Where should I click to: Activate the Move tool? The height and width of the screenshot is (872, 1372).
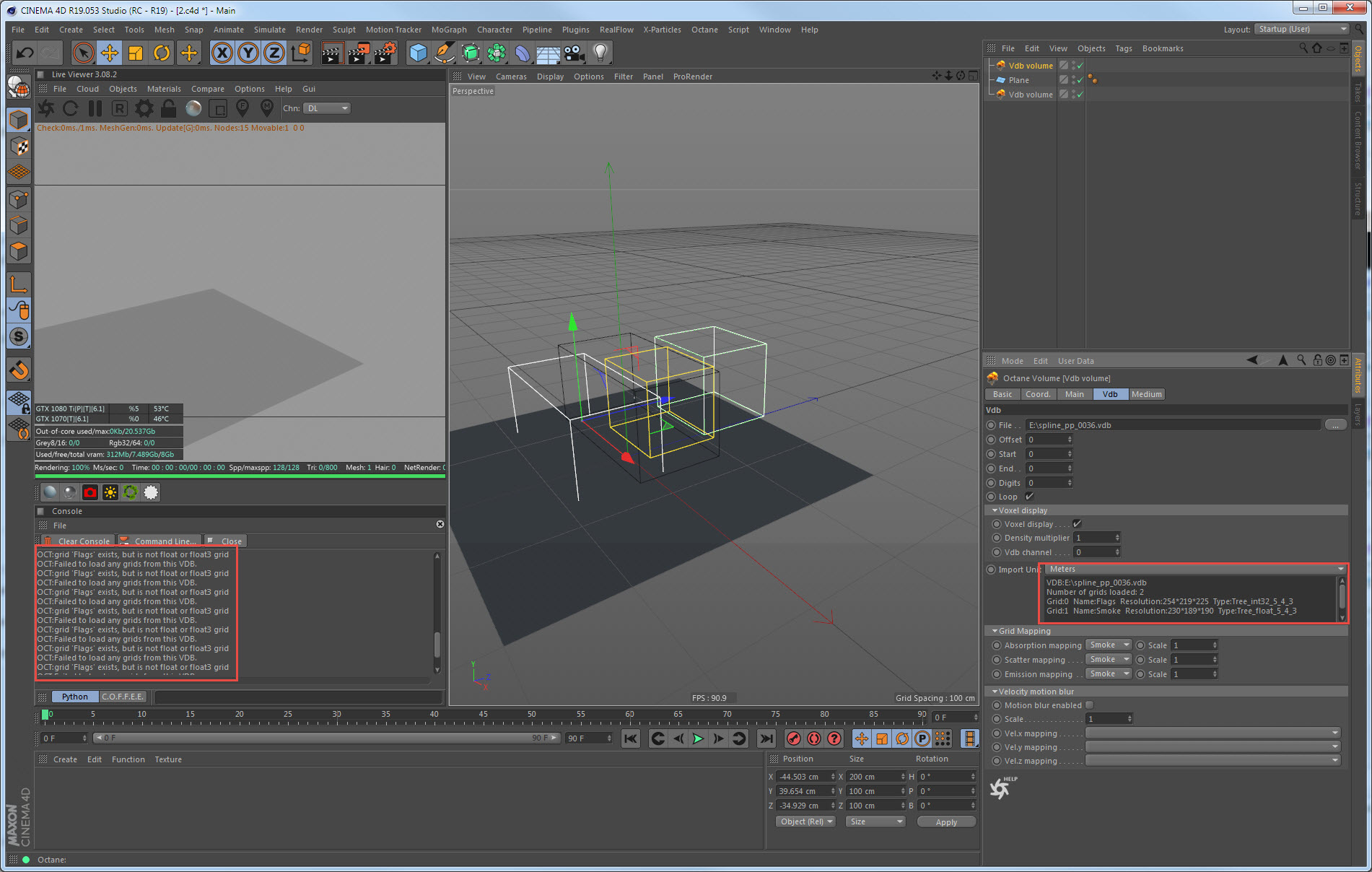[110, 53]
